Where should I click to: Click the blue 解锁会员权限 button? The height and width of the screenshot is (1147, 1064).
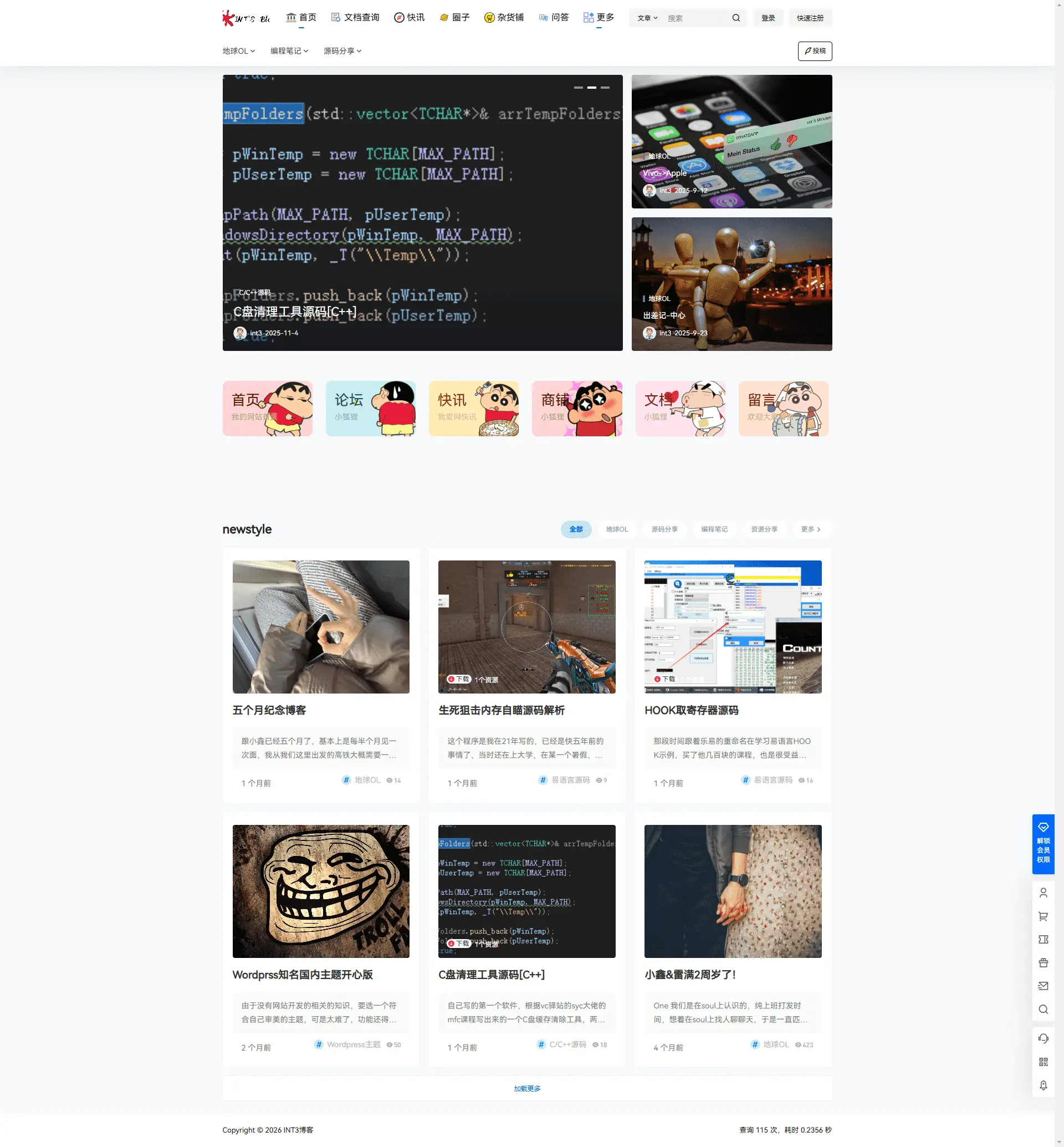1043,844
